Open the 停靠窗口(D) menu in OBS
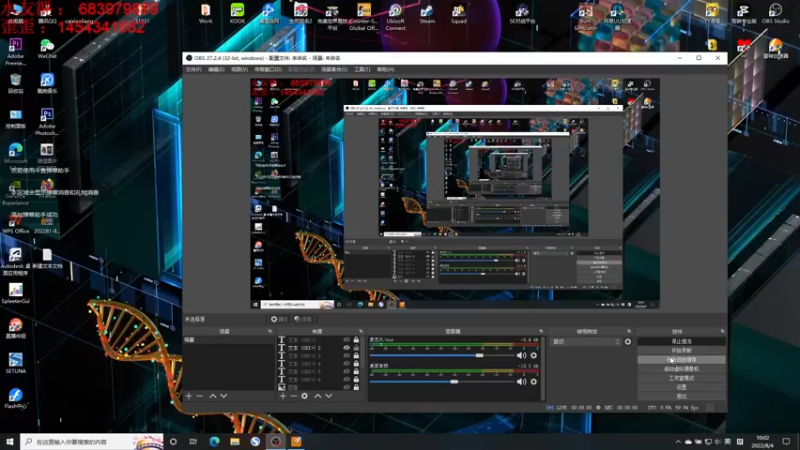This screenshot has height=450, width=800. (268, 69)
